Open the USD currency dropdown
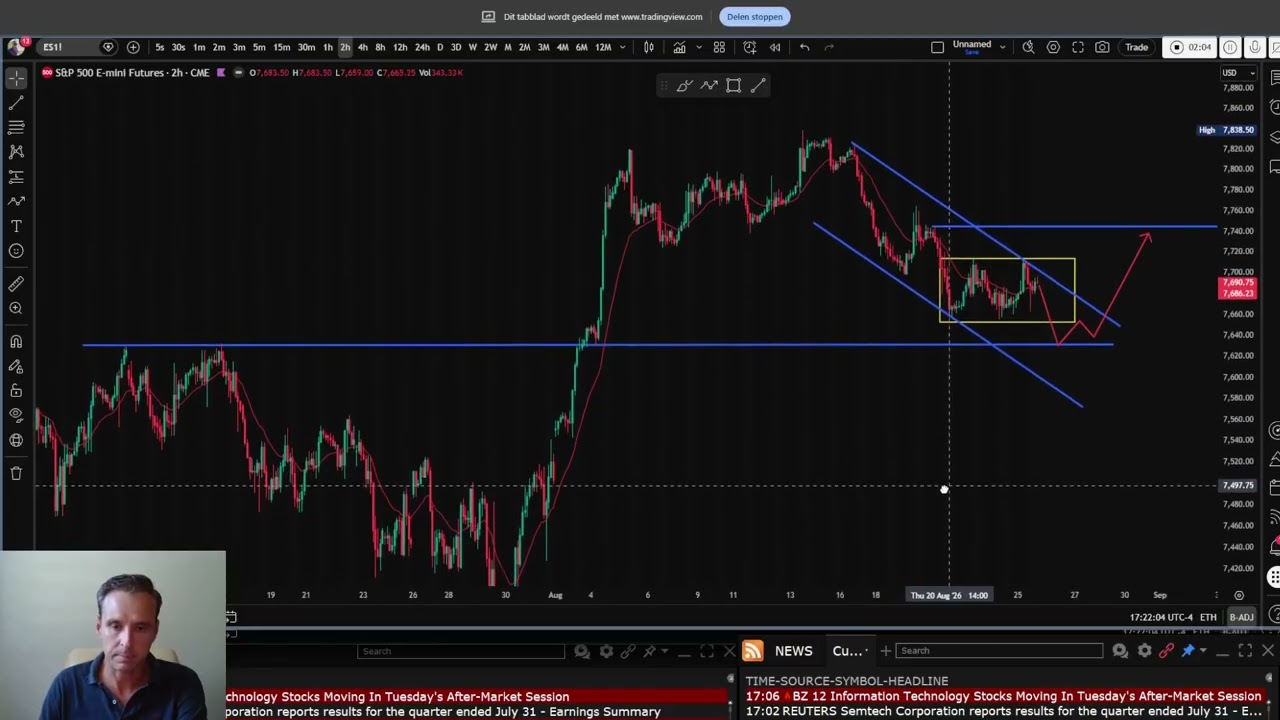Screen dimensions: 1280x720 1239,73
